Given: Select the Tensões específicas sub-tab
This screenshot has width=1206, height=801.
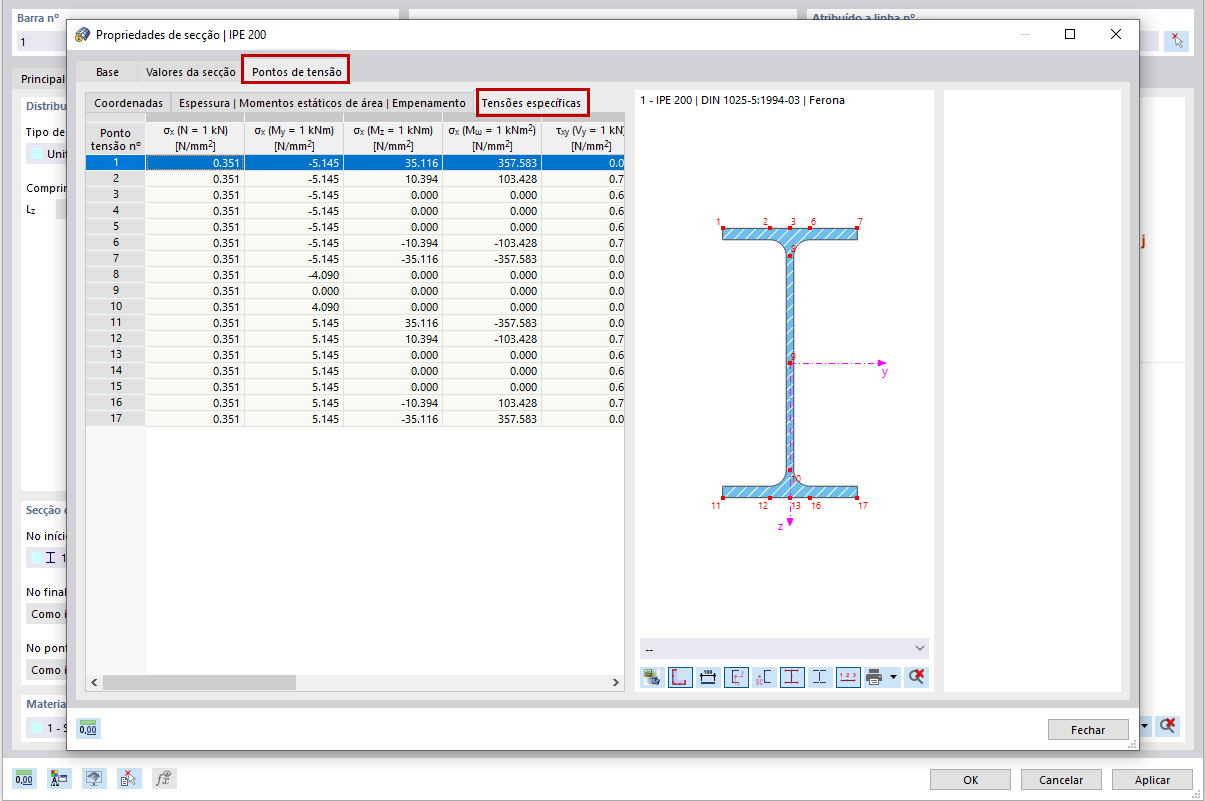Looking at the screenshot, I should (531, 103).
